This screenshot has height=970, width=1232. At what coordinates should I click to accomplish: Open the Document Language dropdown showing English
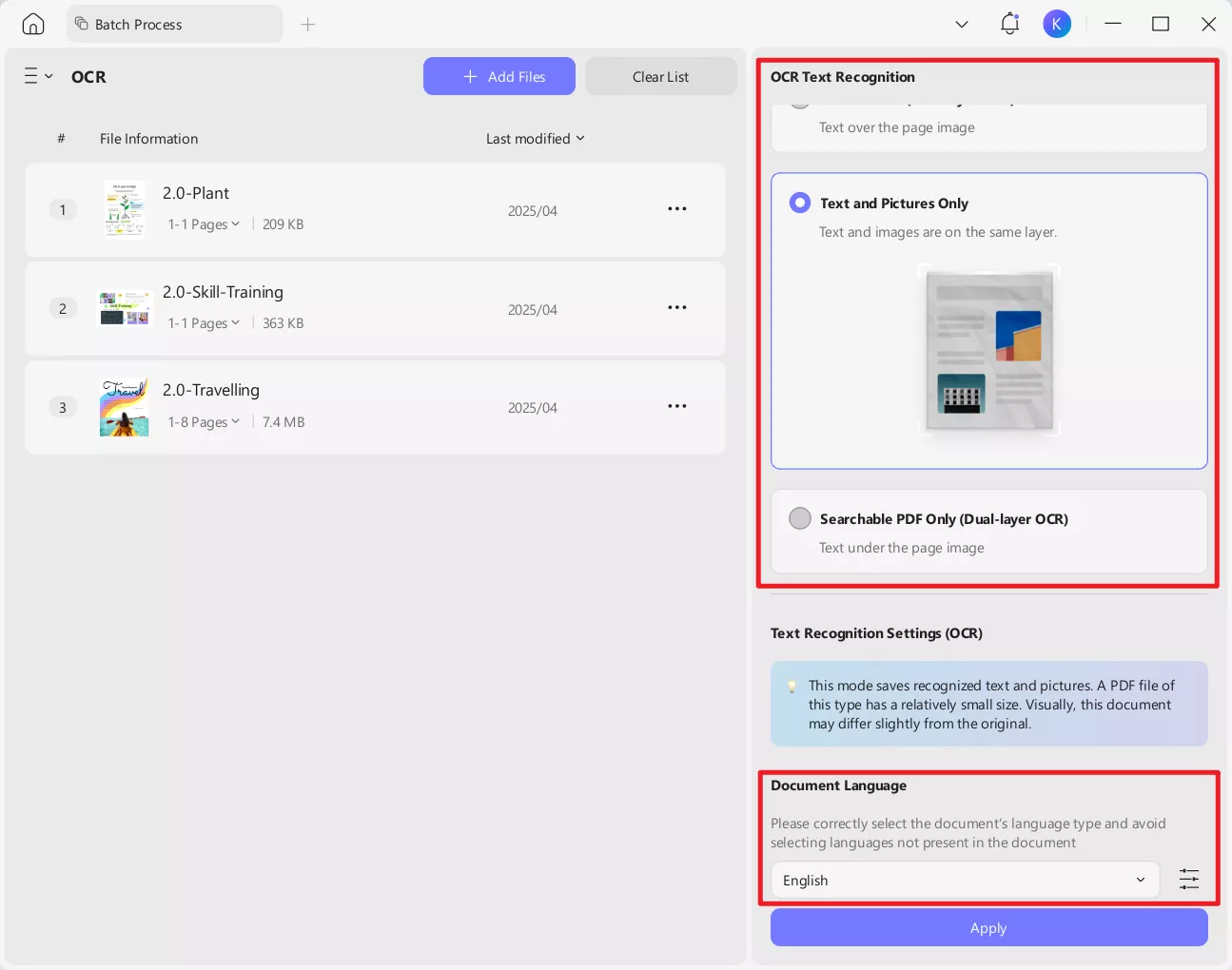point(965,881)
